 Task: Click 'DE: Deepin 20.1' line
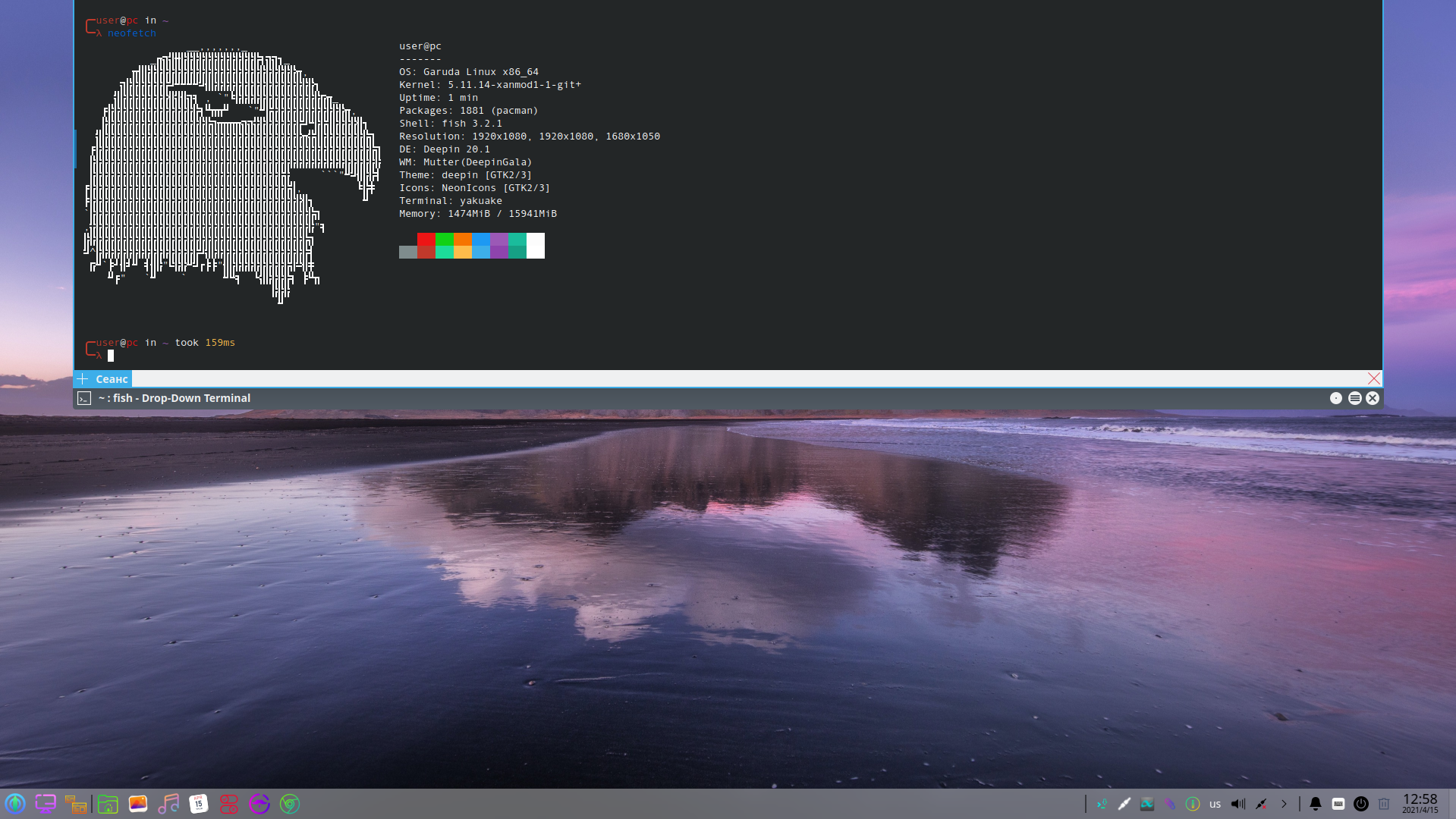445,149
